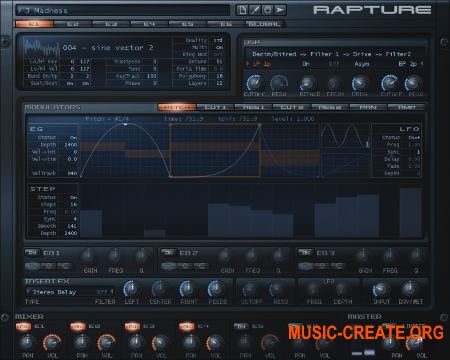Switch to the Global tab
Screen dimensions: 450x360
(264, 24)
